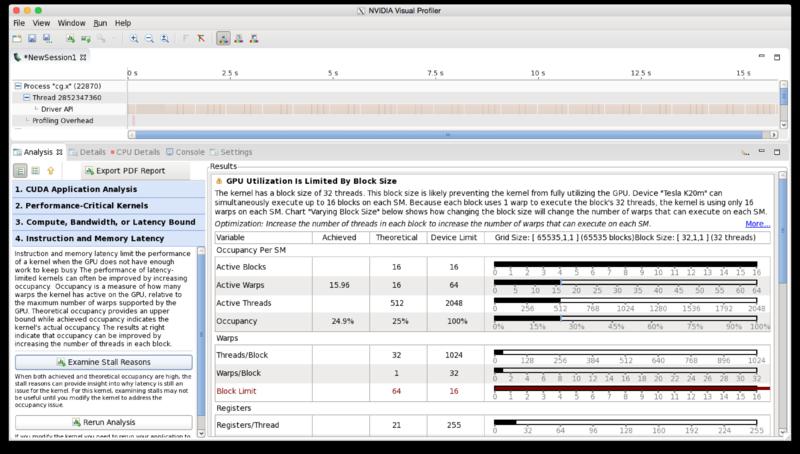
Task: Switch to the Console tab
Action: 185,152
